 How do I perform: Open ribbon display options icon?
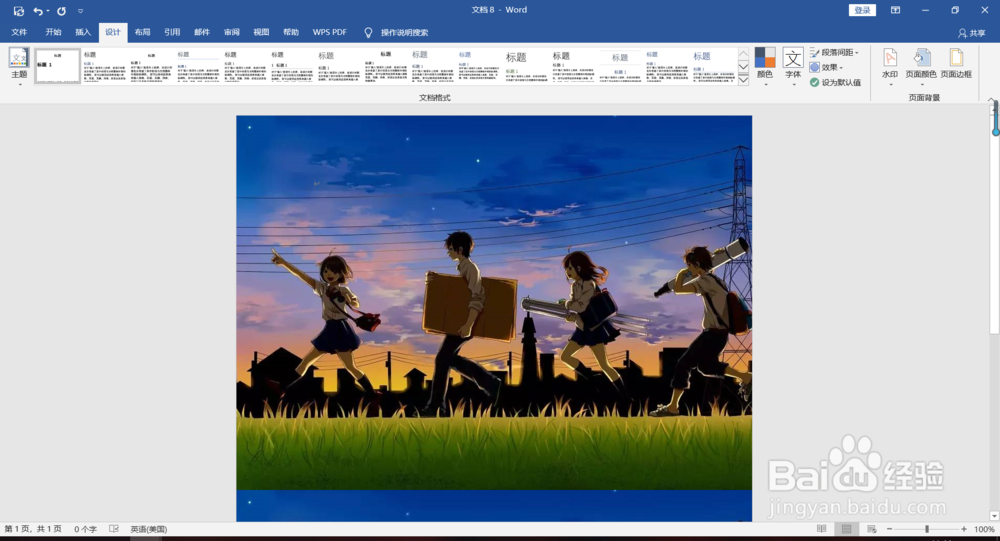895,10
